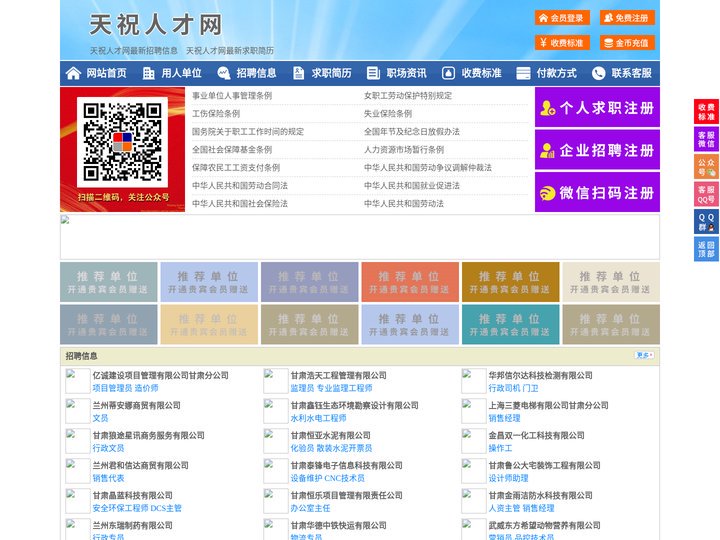Open 会员登录 member login button

point(562,18)
